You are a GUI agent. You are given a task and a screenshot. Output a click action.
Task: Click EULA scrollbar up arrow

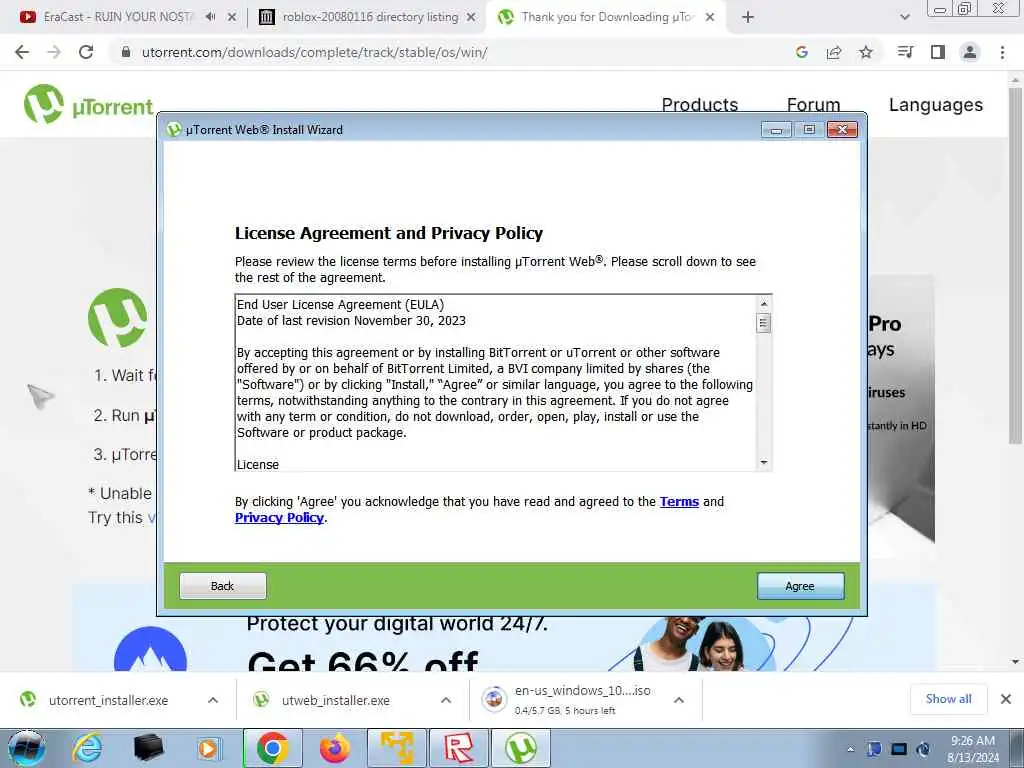click(x=763, y=304)
